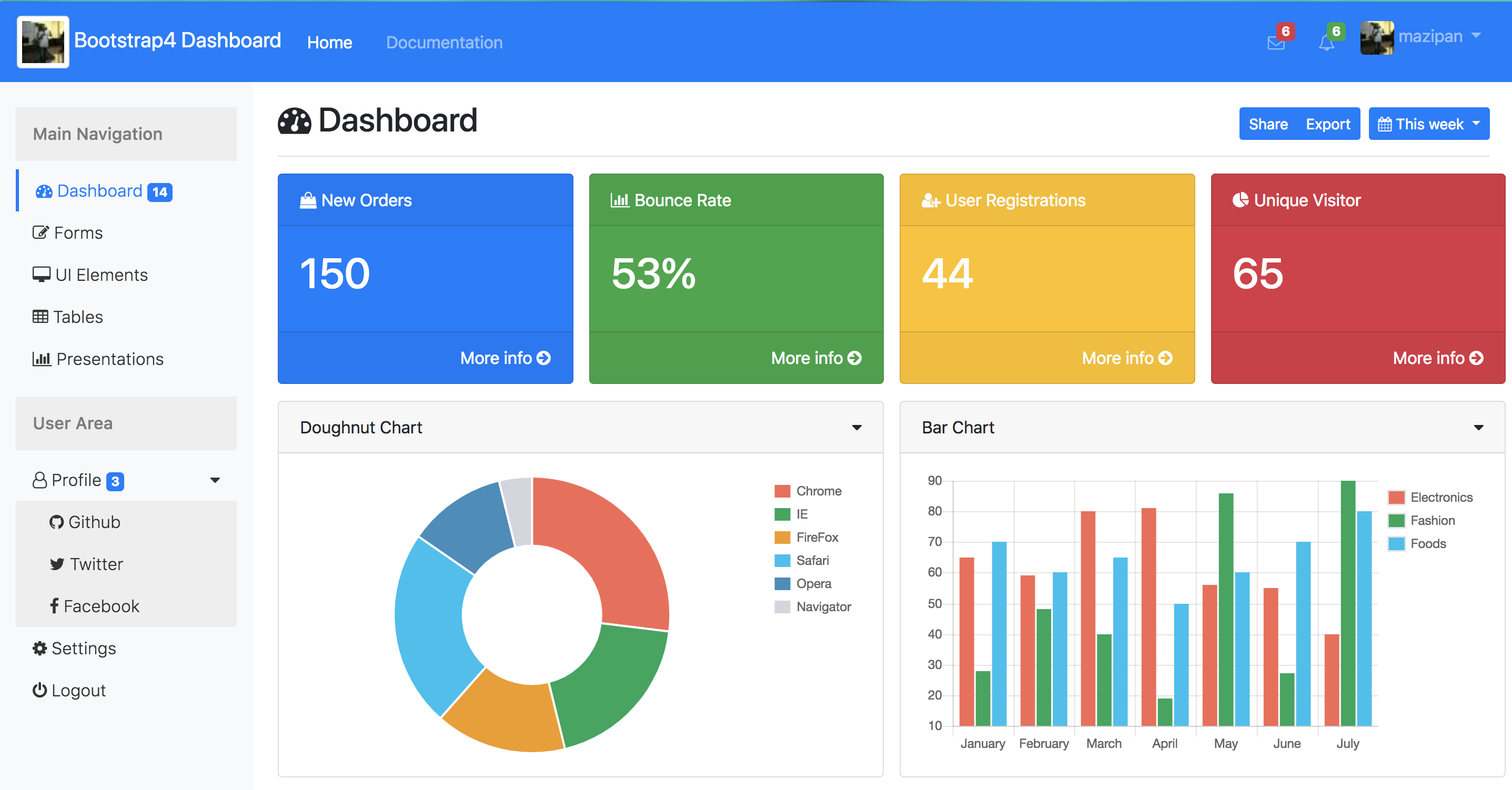Select the Documentation menu item
The height and width of the screenshot is (790, 1512).
(x=444, y=41)
